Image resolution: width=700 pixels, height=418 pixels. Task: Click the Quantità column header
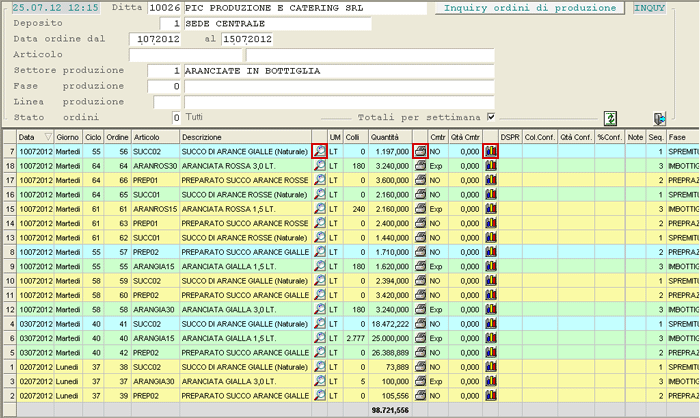[x=391, y=137]
